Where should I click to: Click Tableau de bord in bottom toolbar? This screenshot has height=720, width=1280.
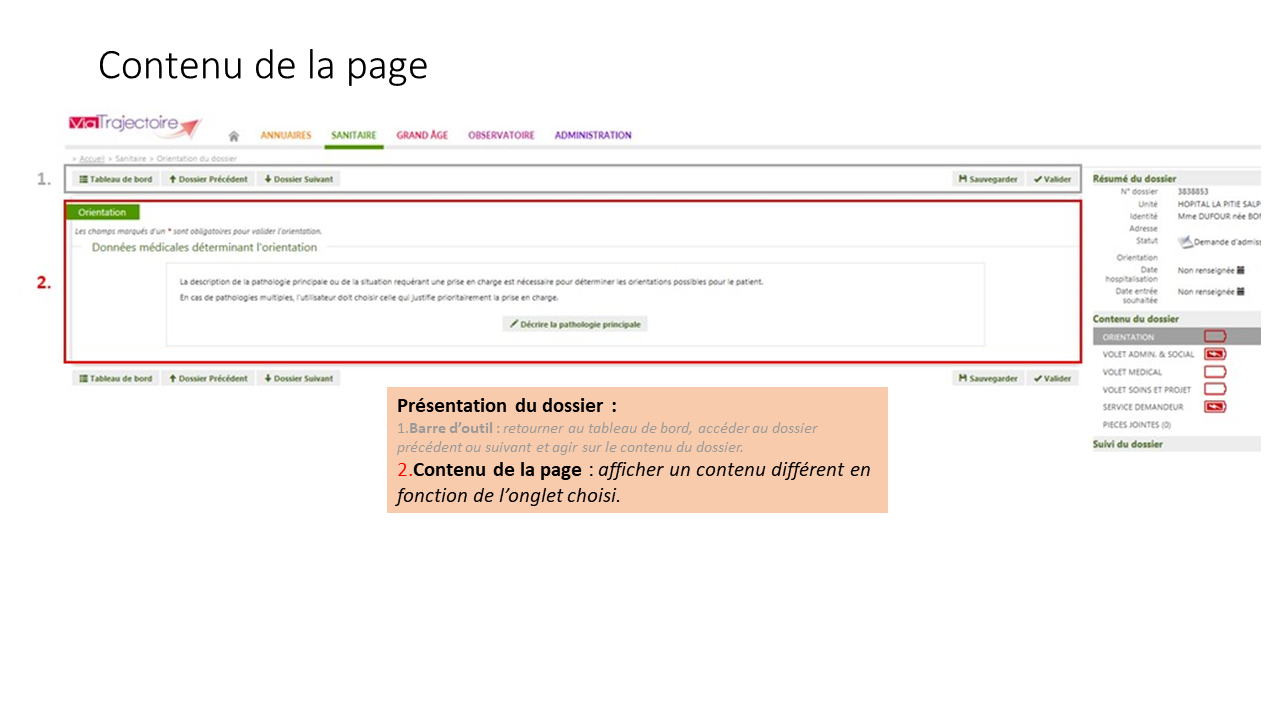pyautogui.click(x=116, y=379)
